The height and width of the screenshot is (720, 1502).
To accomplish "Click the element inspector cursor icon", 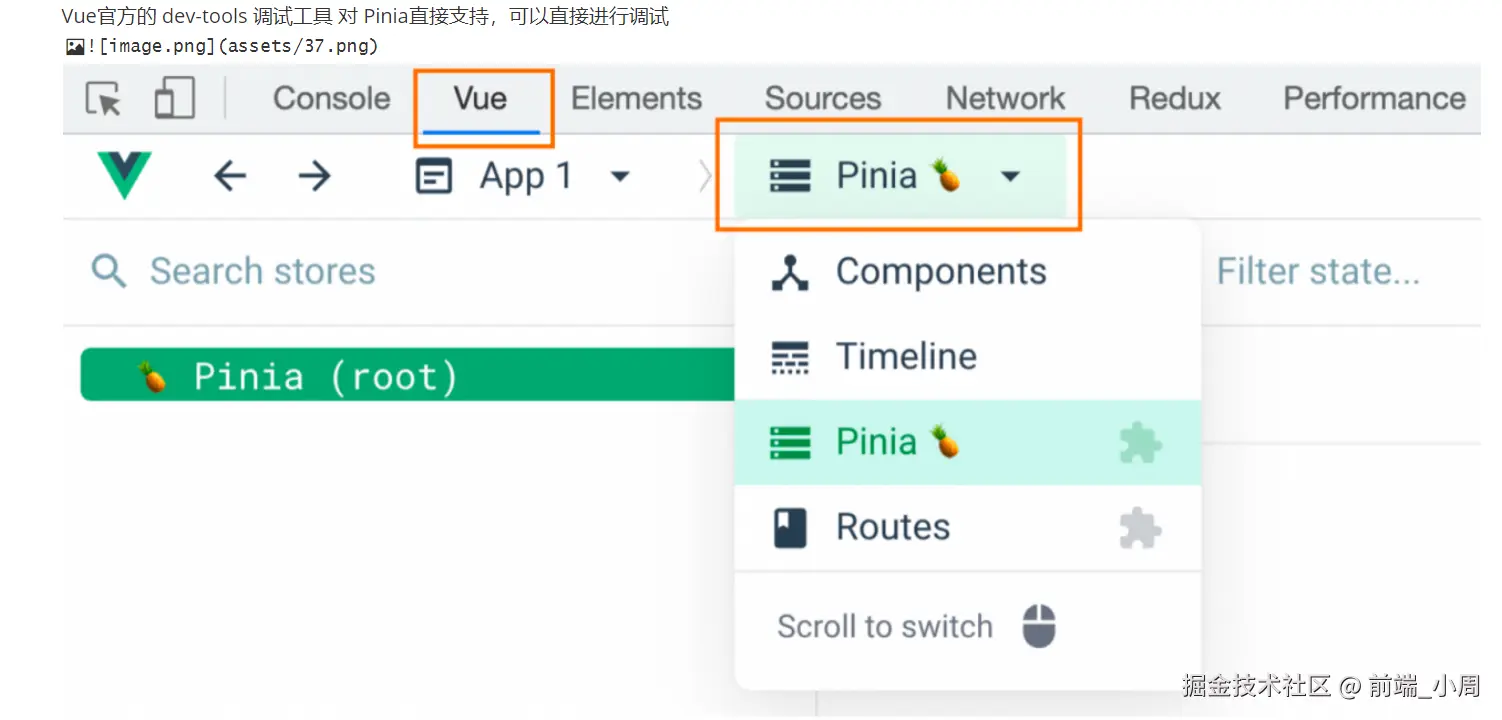I will tap(103, 99).
